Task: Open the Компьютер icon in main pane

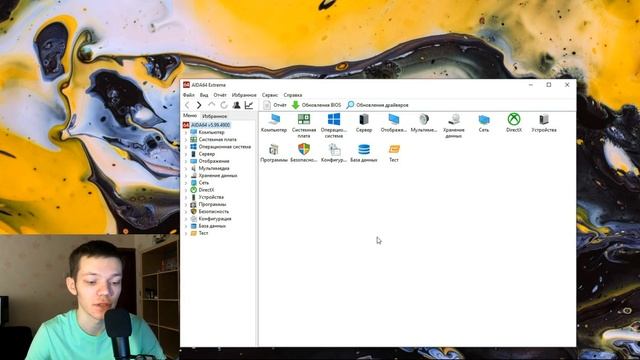Action: coord(274,123)
